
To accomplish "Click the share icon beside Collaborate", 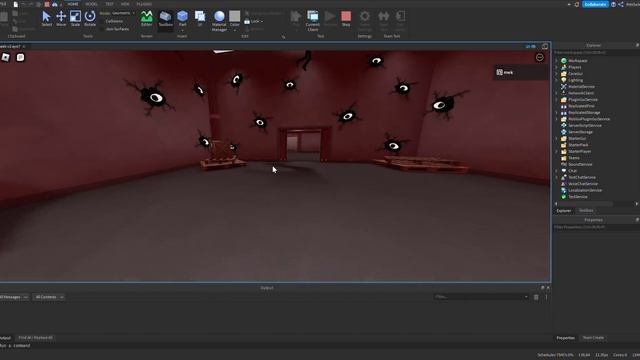I will pyautogui.click(x=621, y=4).
